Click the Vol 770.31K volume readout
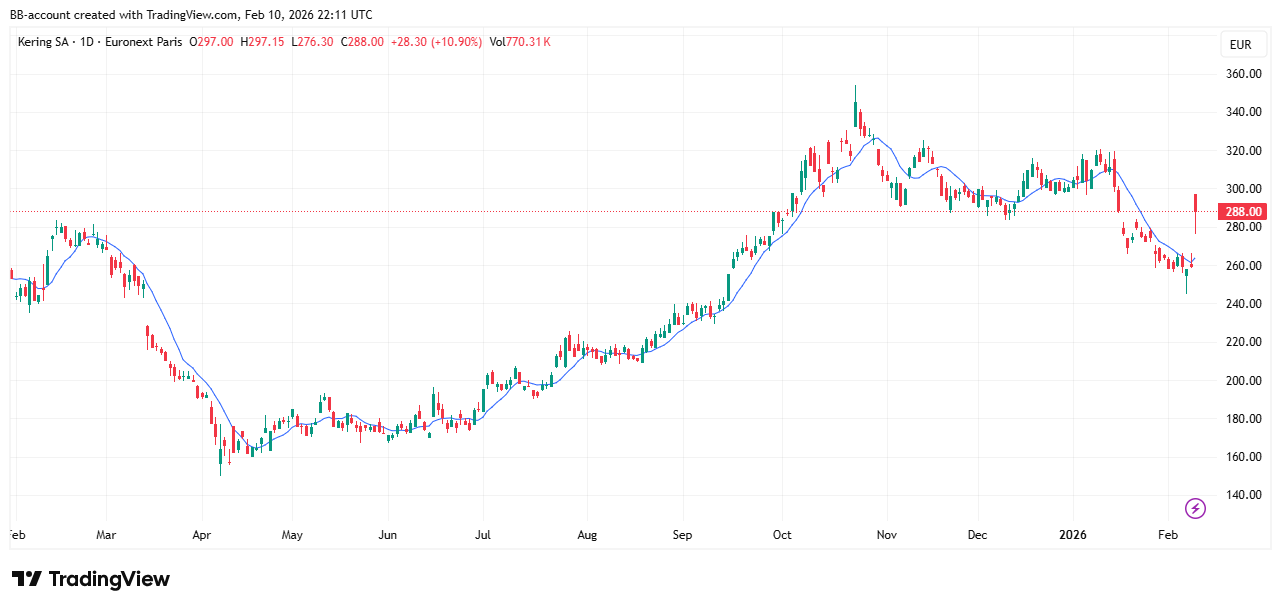The height and width of the screenshot is (609, 1281). tap(520, 42)
